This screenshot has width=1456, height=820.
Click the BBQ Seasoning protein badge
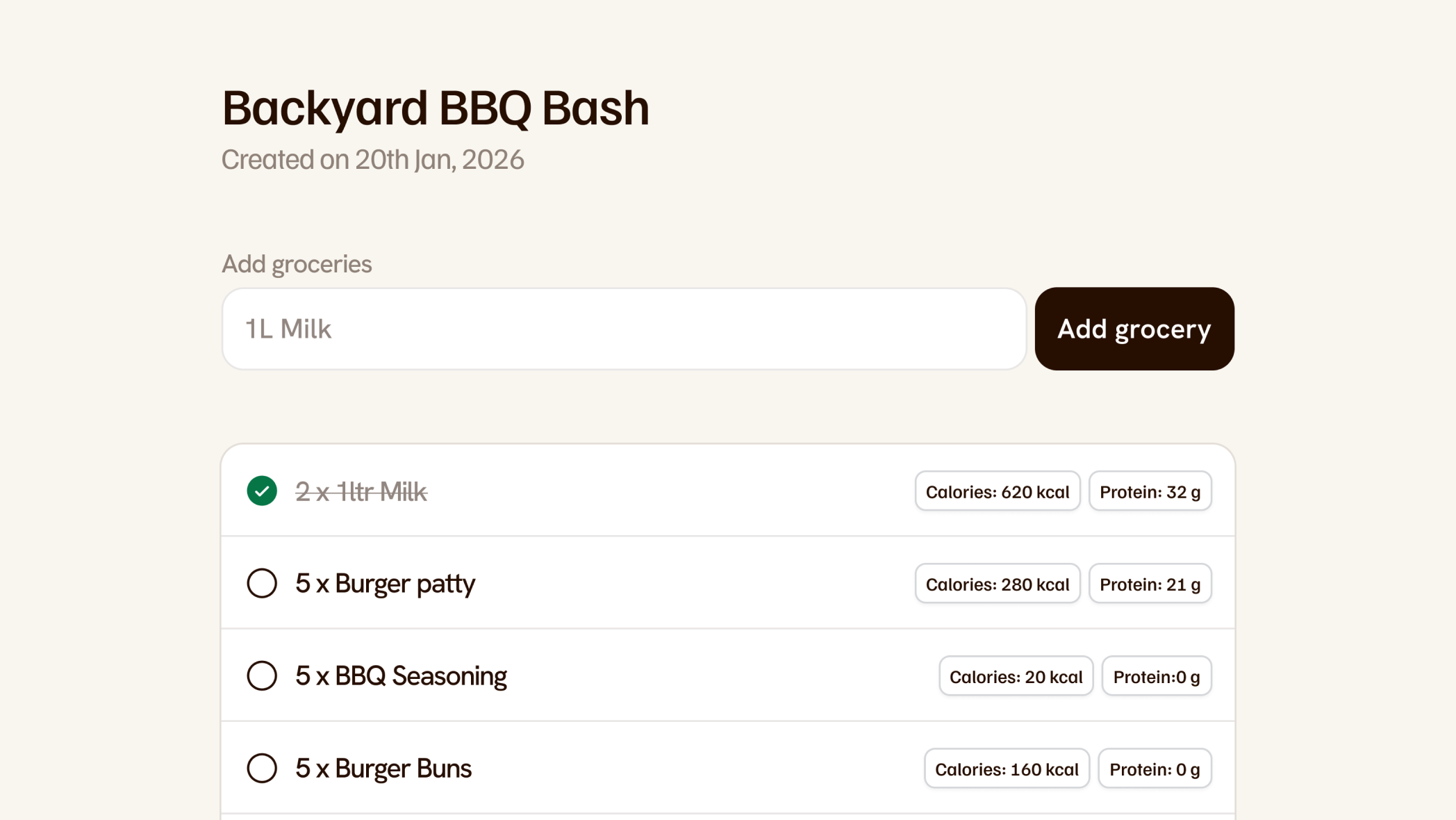[x=1156, y=677]
